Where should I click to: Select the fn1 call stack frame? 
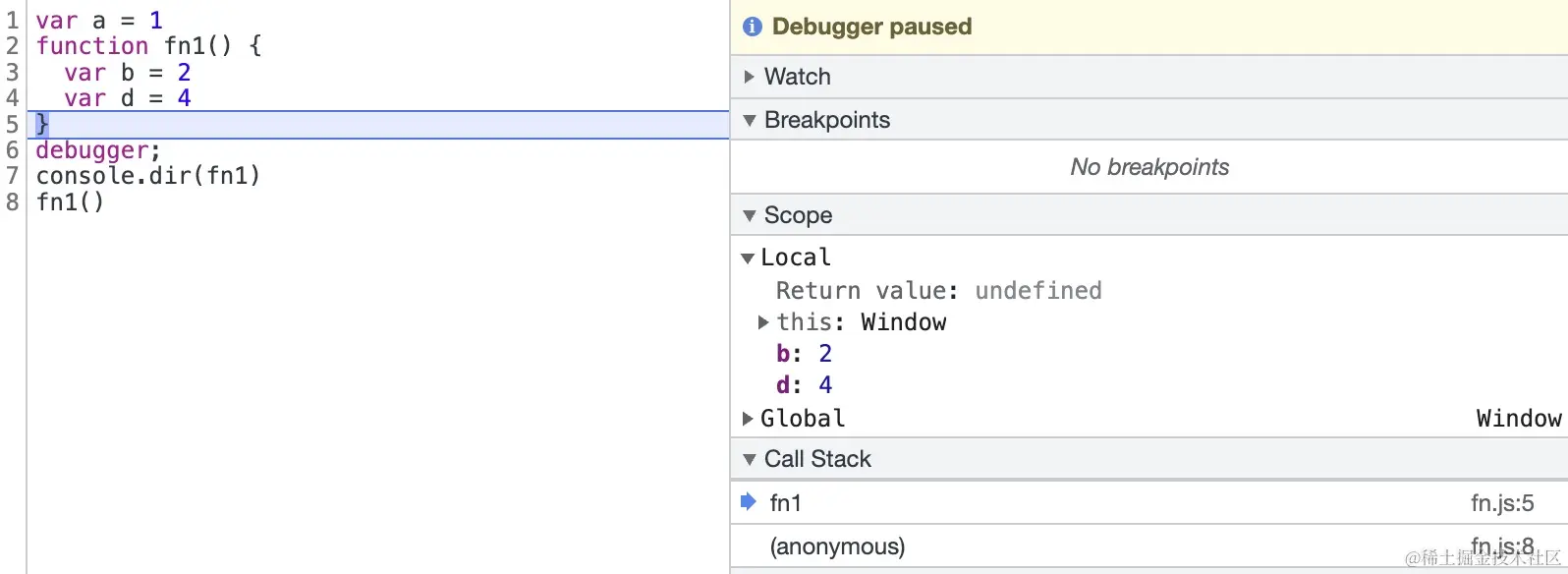coord(786,503)
